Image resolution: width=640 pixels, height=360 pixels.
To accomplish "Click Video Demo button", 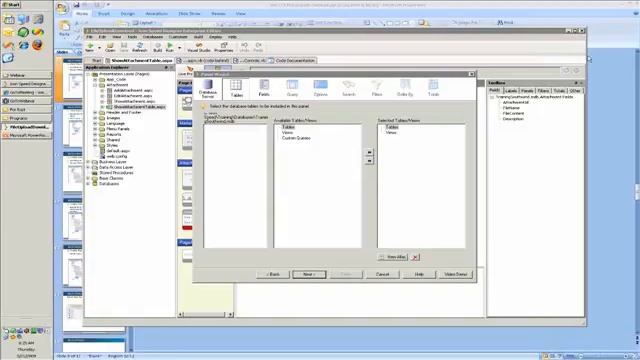I will 456,274.
